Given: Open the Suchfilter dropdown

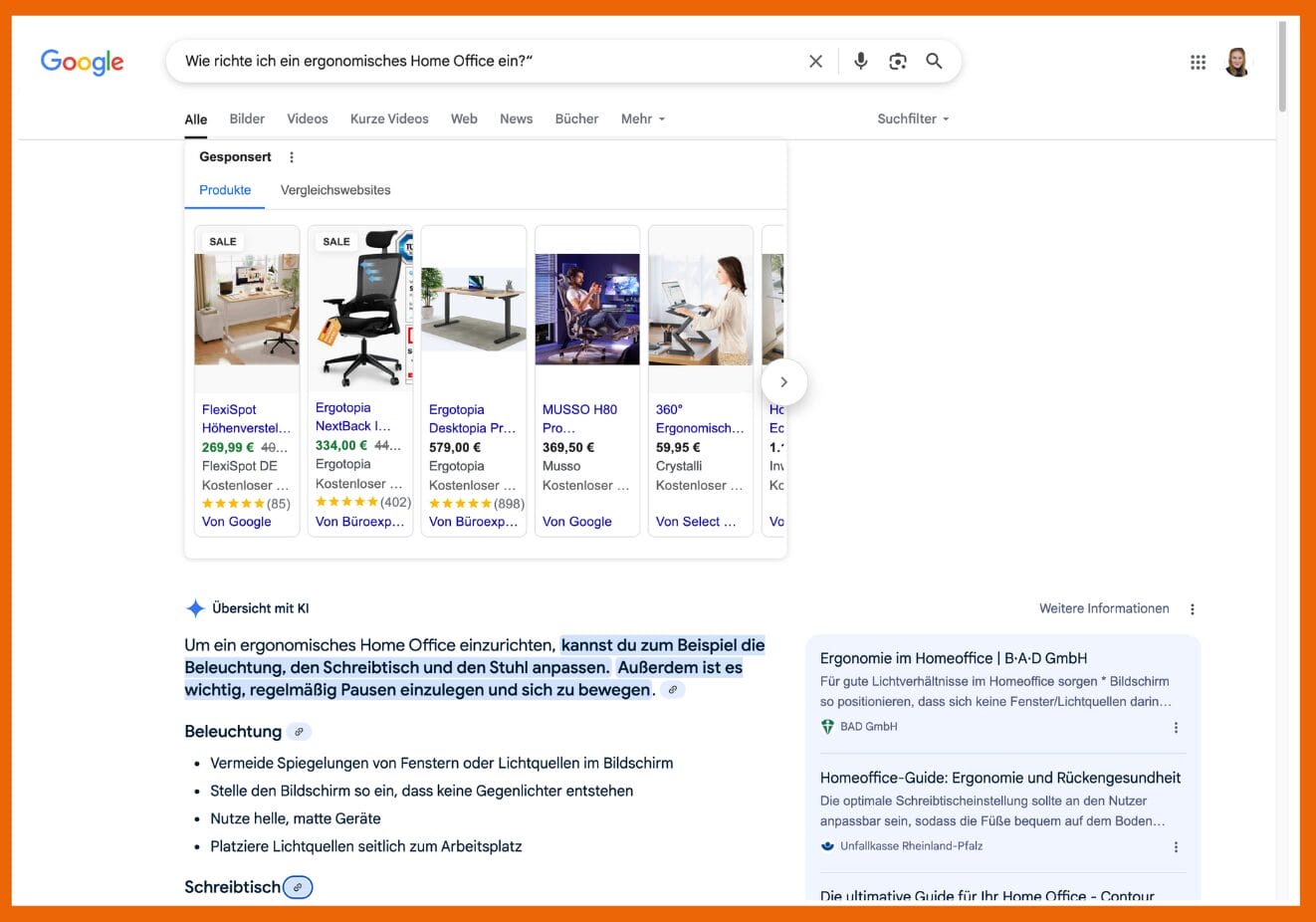Looking at the screenshot, I should coord(912,118).
